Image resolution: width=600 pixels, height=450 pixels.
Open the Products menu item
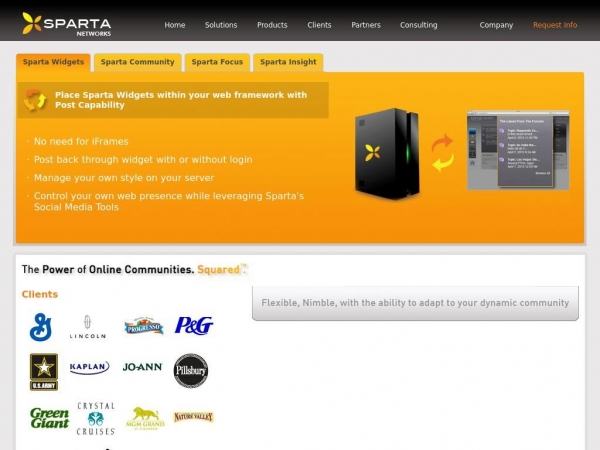tap(272, 25)
